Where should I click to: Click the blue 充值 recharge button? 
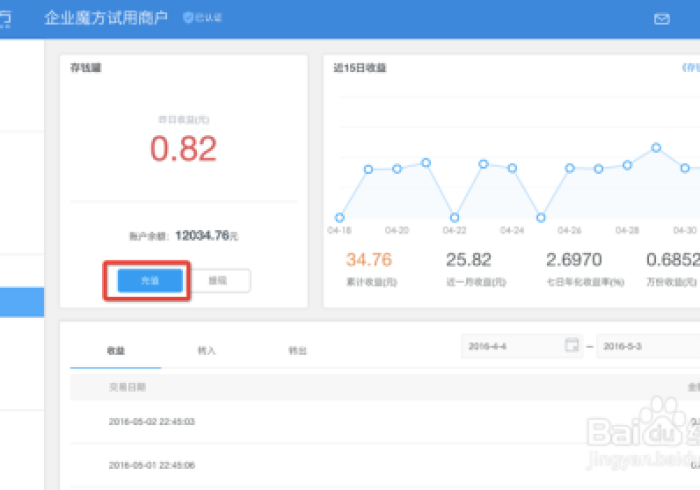(149, 281)
